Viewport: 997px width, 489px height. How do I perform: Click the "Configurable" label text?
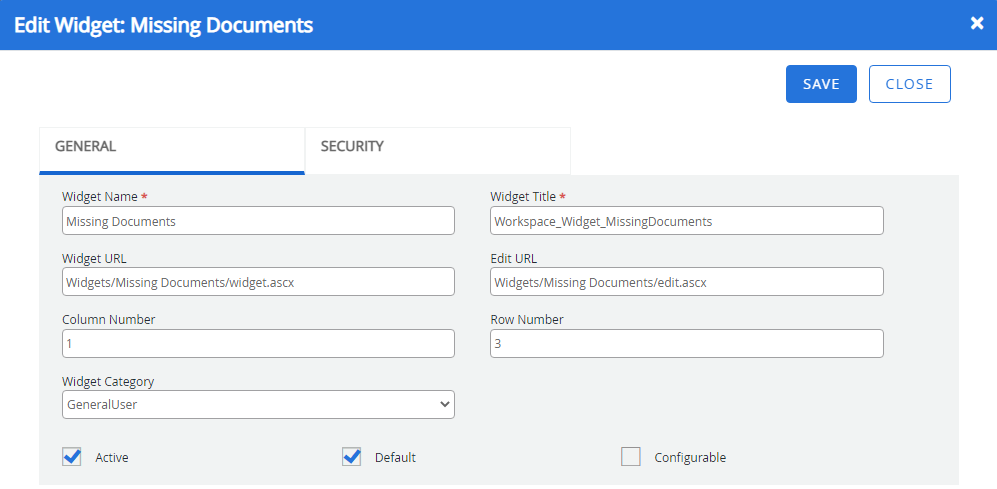pos(690,458)
